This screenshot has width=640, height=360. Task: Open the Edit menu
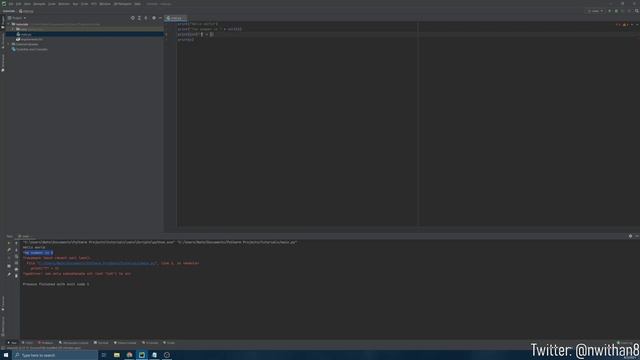click(x=18, y=4)
